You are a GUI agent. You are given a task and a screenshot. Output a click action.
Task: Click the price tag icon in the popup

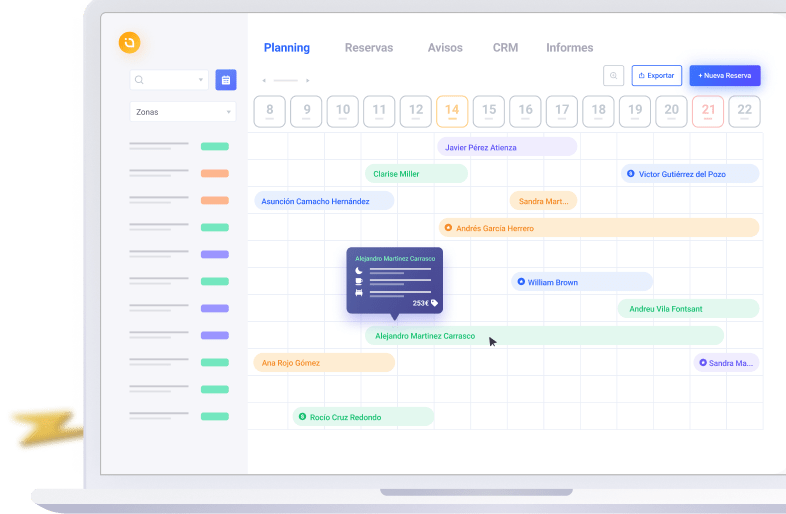435,302
